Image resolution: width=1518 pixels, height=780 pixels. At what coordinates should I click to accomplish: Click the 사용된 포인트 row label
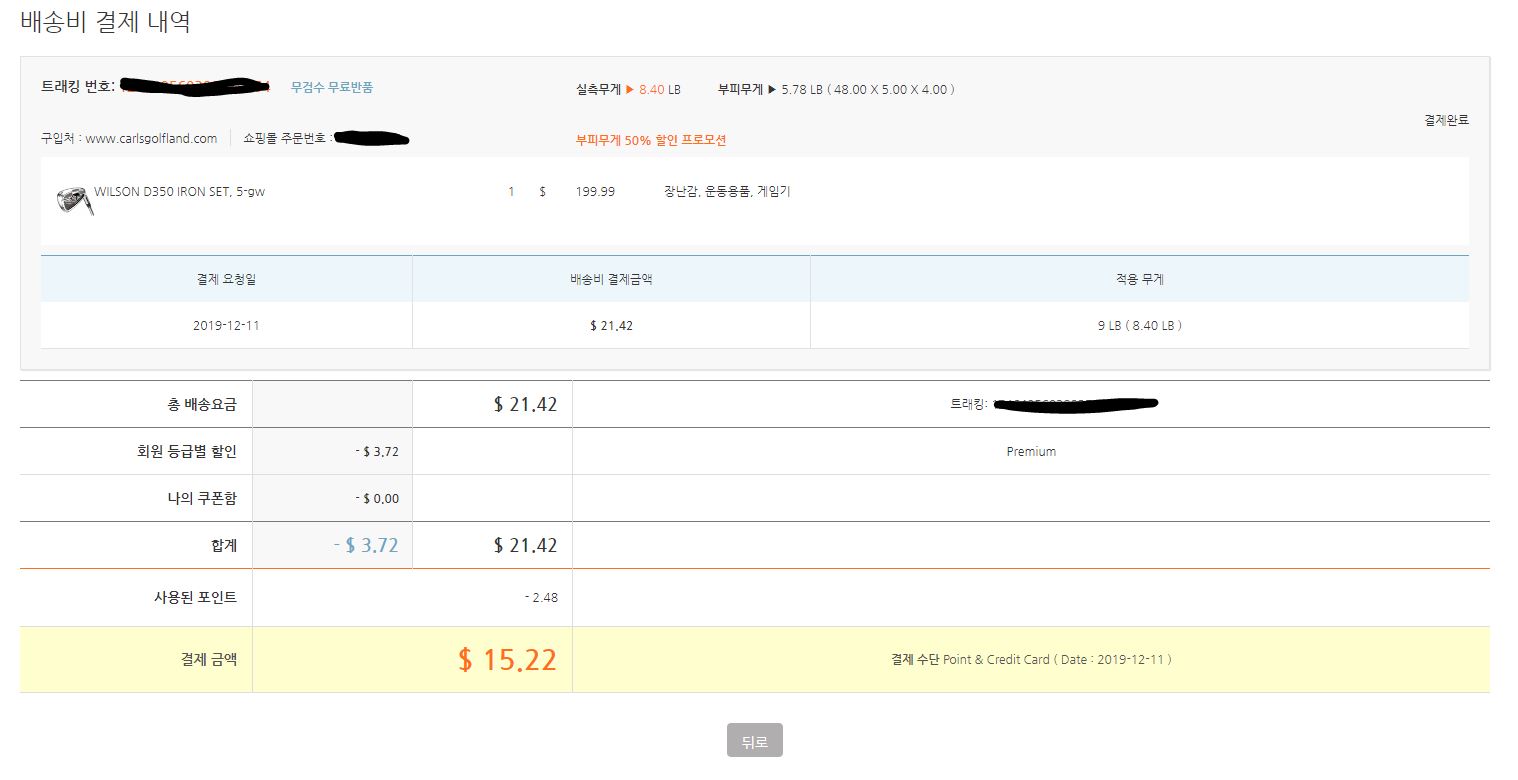coord(189,597)
